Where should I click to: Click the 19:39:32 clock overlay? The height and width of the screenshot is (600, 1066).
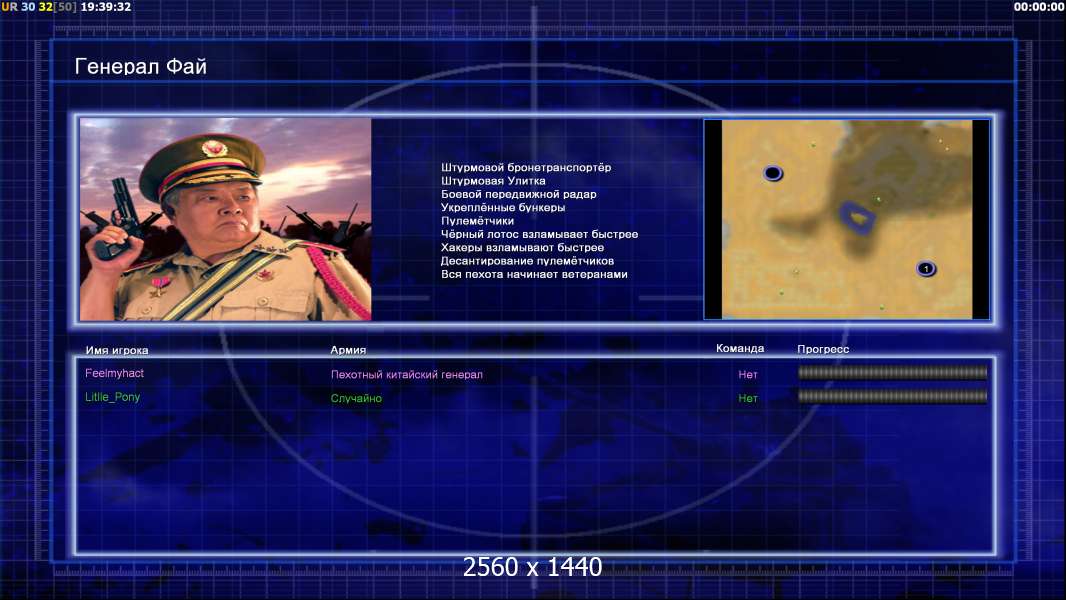point(106,7)
